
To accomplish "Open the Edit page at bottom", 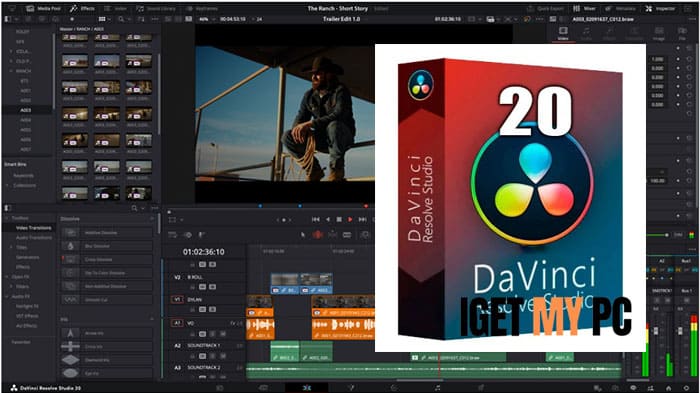I will pos(306,388).
